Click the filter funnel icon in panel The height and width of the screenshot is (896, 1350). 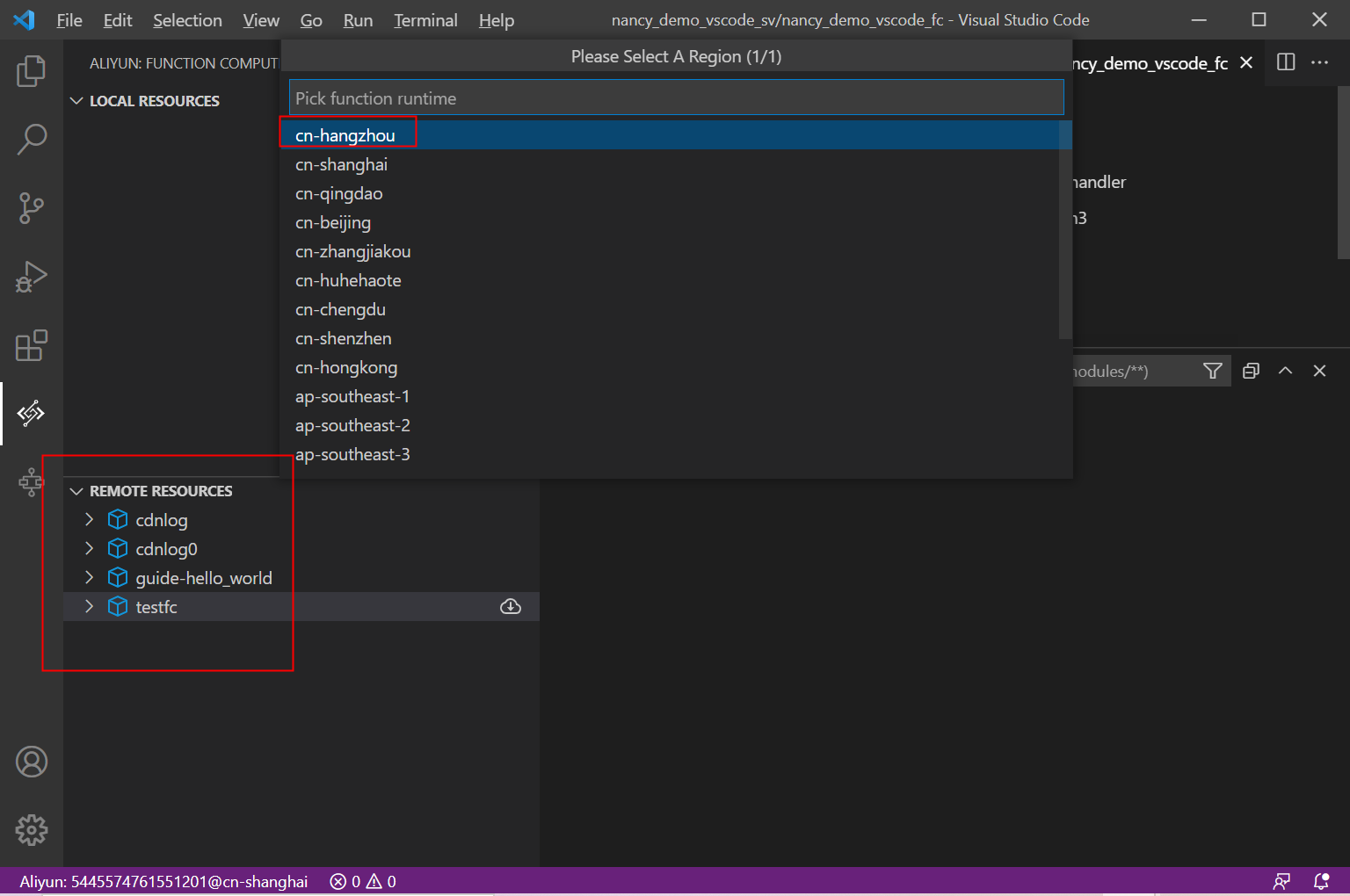click(x=1213, y=371)
